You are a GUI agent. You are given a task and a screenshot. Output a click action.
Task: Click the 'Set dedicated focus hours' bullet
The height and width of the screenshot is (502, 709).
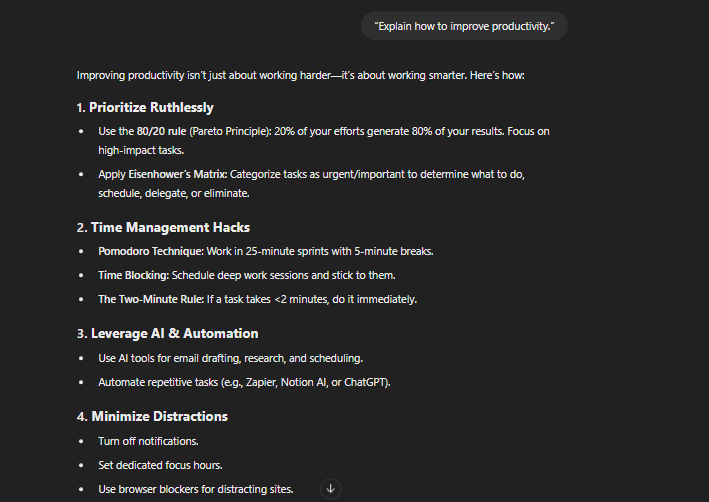point(160,465)
